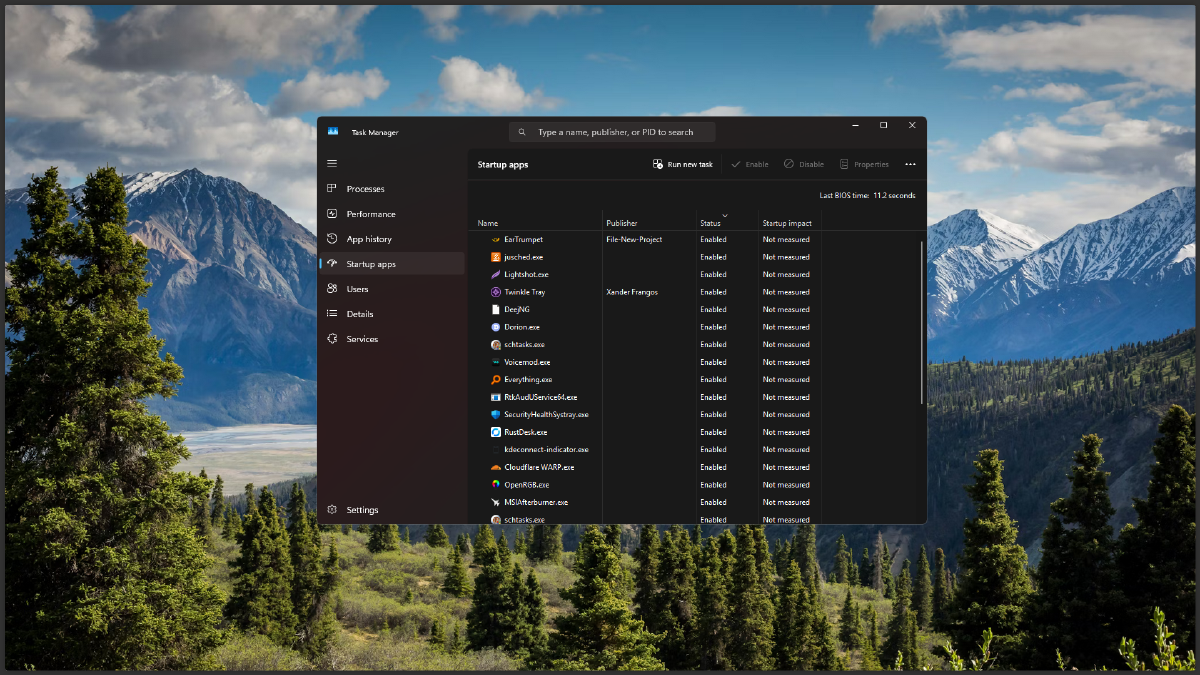This screenshot has height=675, width=1200.
Task: Click the Performance icon in the sidebar
Action: [332, 214]
